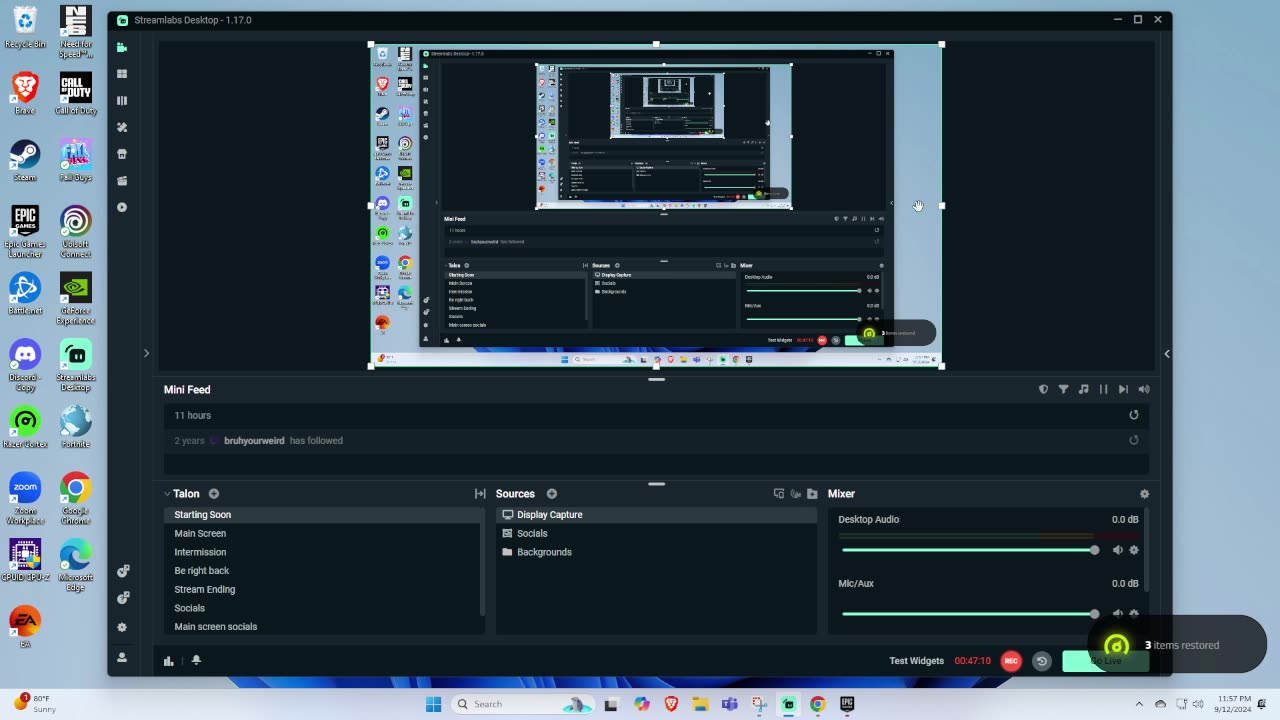
Task: Open the App Store storefront icon
Action: (122, 154)
